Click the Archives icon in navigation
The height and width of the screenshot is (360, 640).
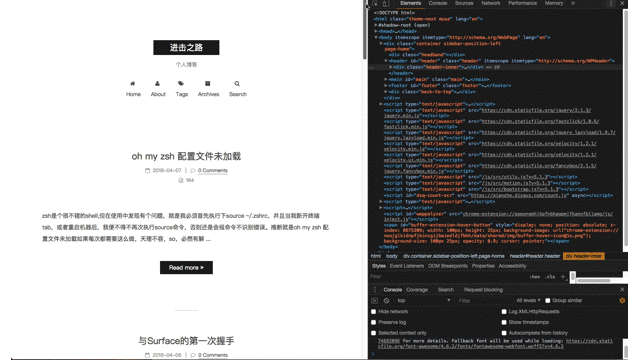tap(208, 83)
